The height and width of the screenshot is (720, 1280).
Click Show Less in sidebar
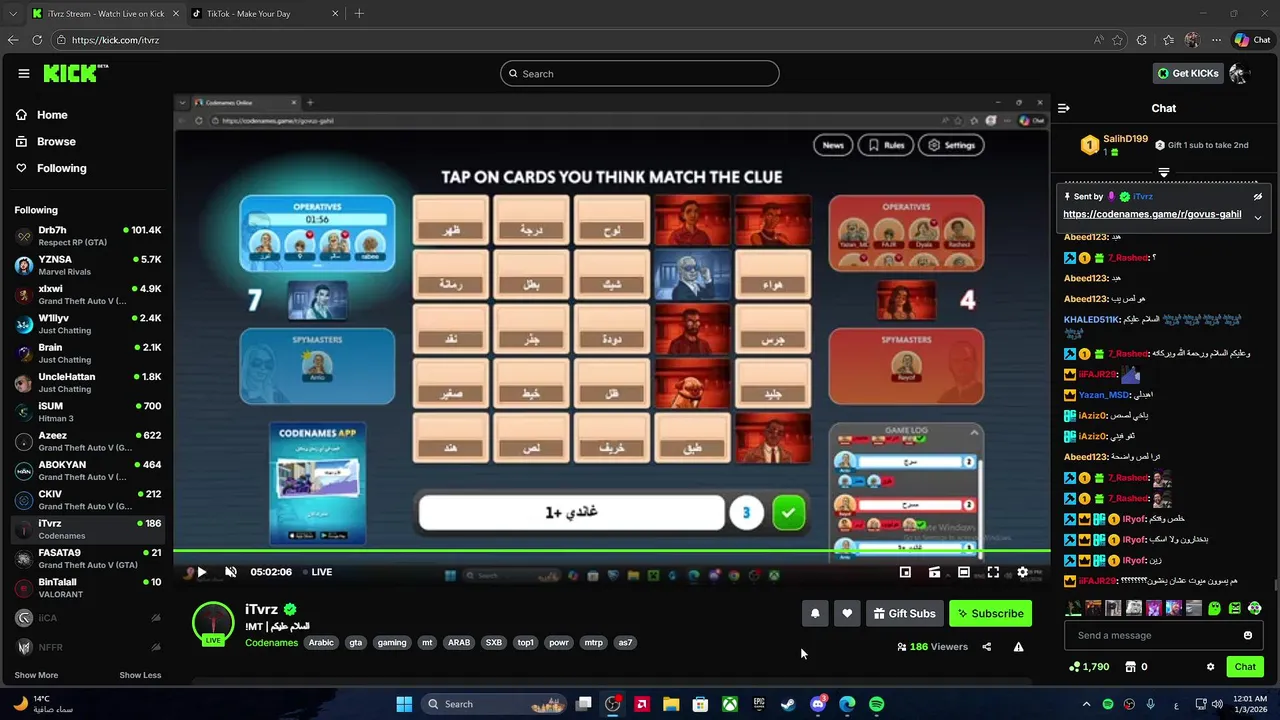click(140, 675)
